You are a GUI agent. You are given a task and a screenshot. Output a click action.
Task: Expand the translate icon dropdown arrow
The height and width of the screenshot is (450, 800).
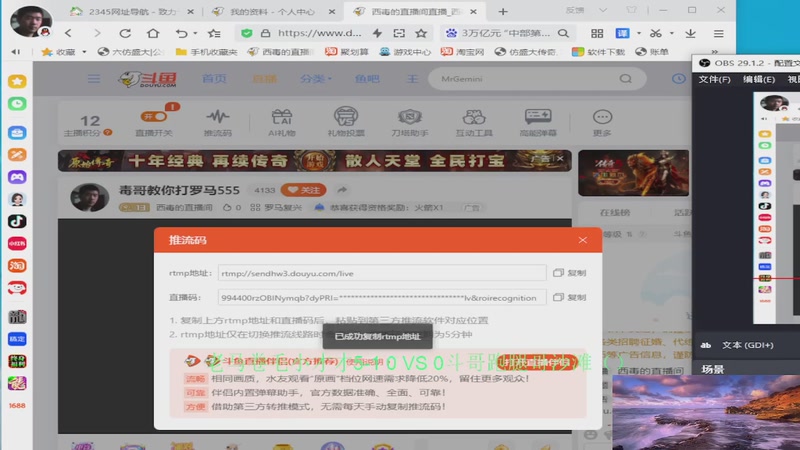pyautogui.click(x=639, y=33)
